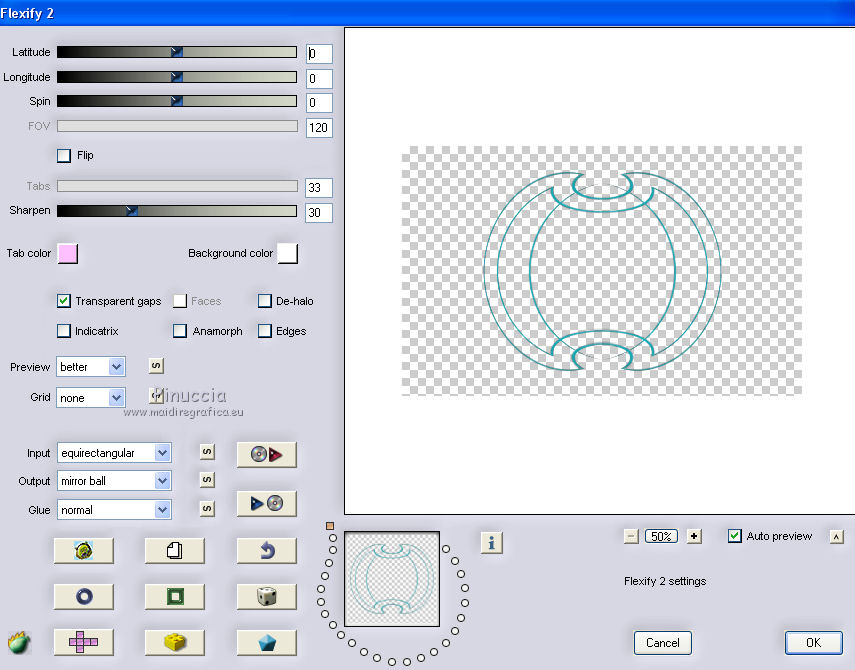Open the pink Tab color swatch
855x670 pixels.
[68, 253]
